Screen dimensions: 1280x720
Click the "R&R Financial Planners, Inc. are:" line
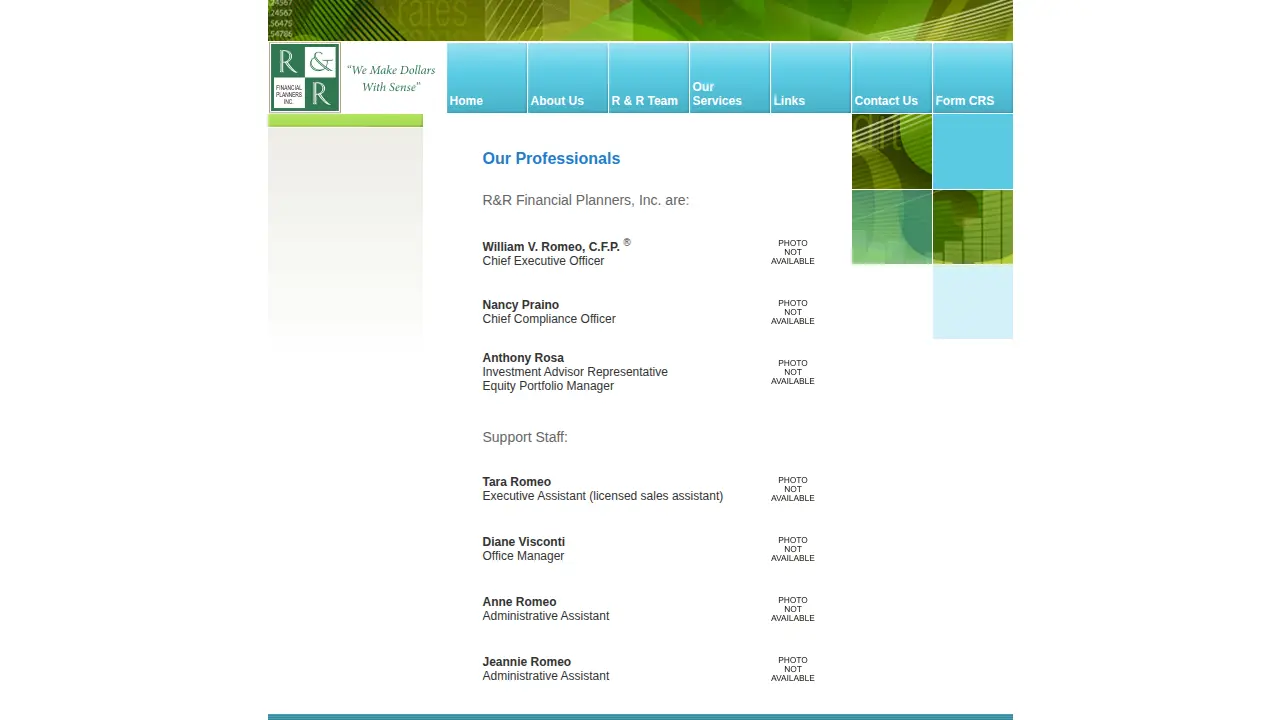tap(586, 200)
